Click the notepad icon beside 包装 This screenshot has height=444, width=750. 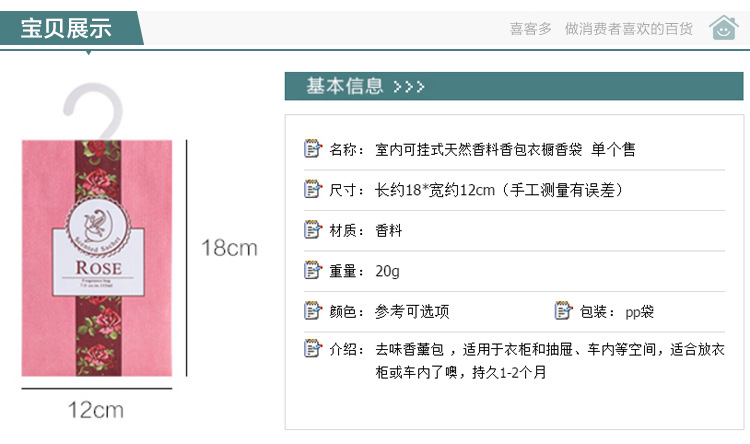(562, 311)
